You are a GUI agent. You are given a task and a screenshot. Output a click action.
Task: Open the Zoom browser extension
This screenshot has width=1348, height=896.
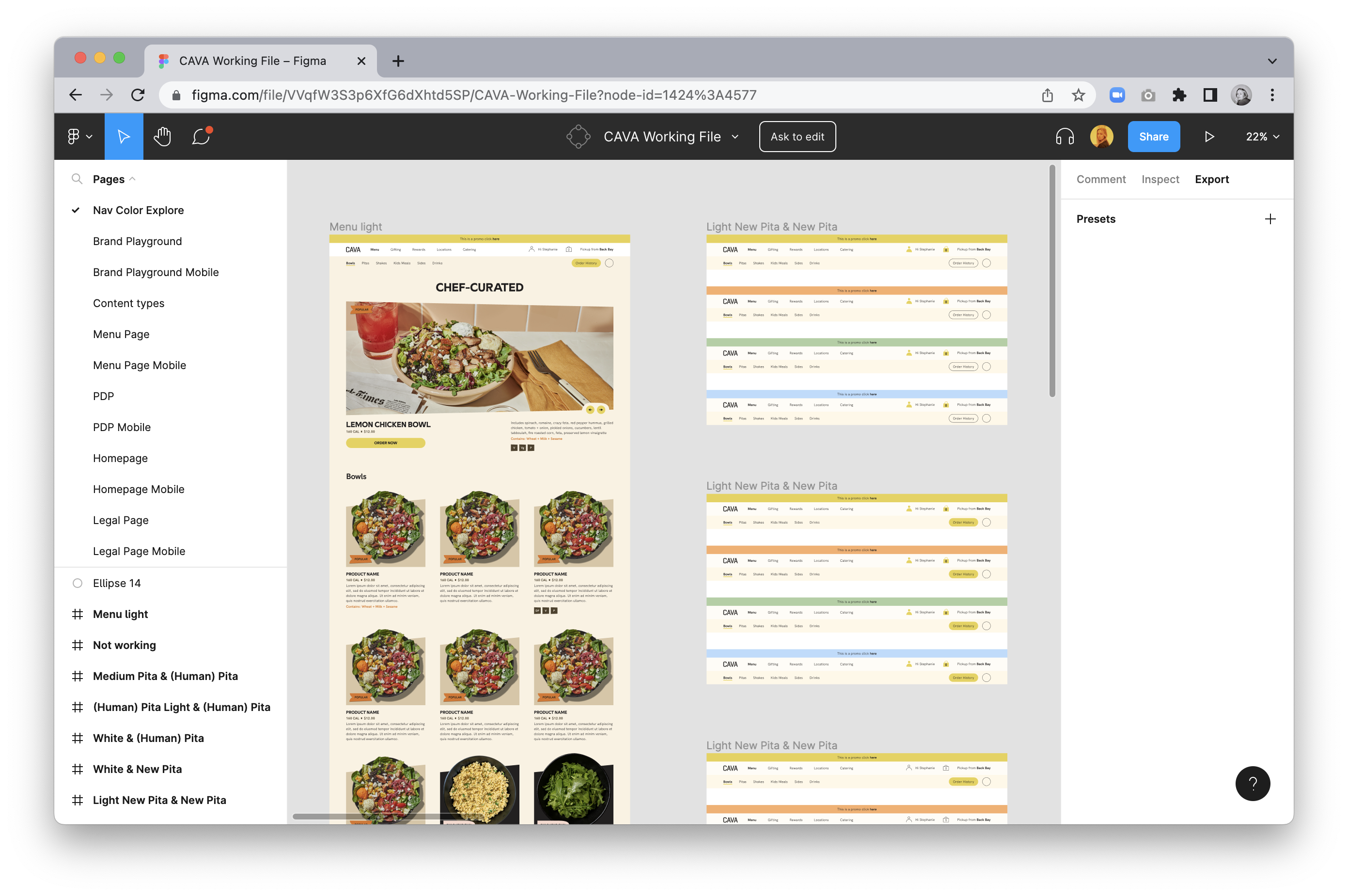[1116, 95]
